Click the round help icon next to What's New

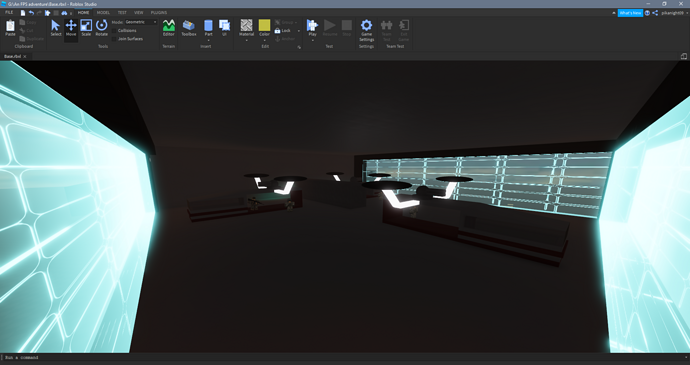(x=647, y=13)
